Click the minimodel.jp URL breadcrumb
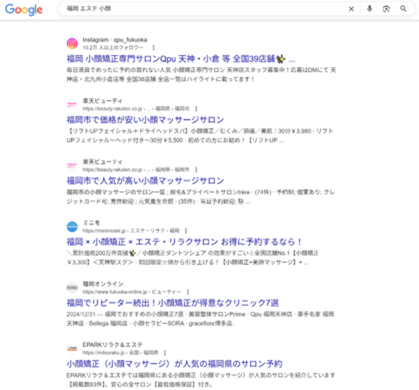This screenshot has height=390, width=419. pos(131,231)
